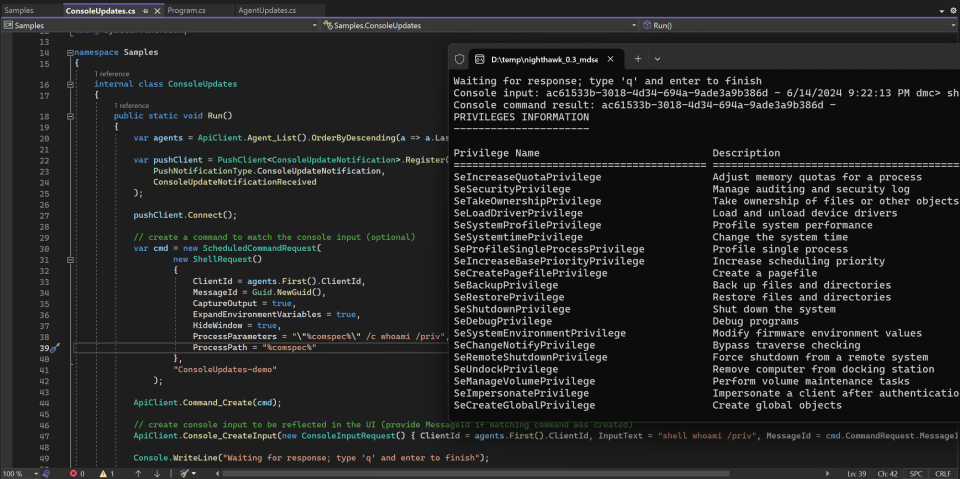
Task: Open the Run() member dropdown
Action: [800, 24]
